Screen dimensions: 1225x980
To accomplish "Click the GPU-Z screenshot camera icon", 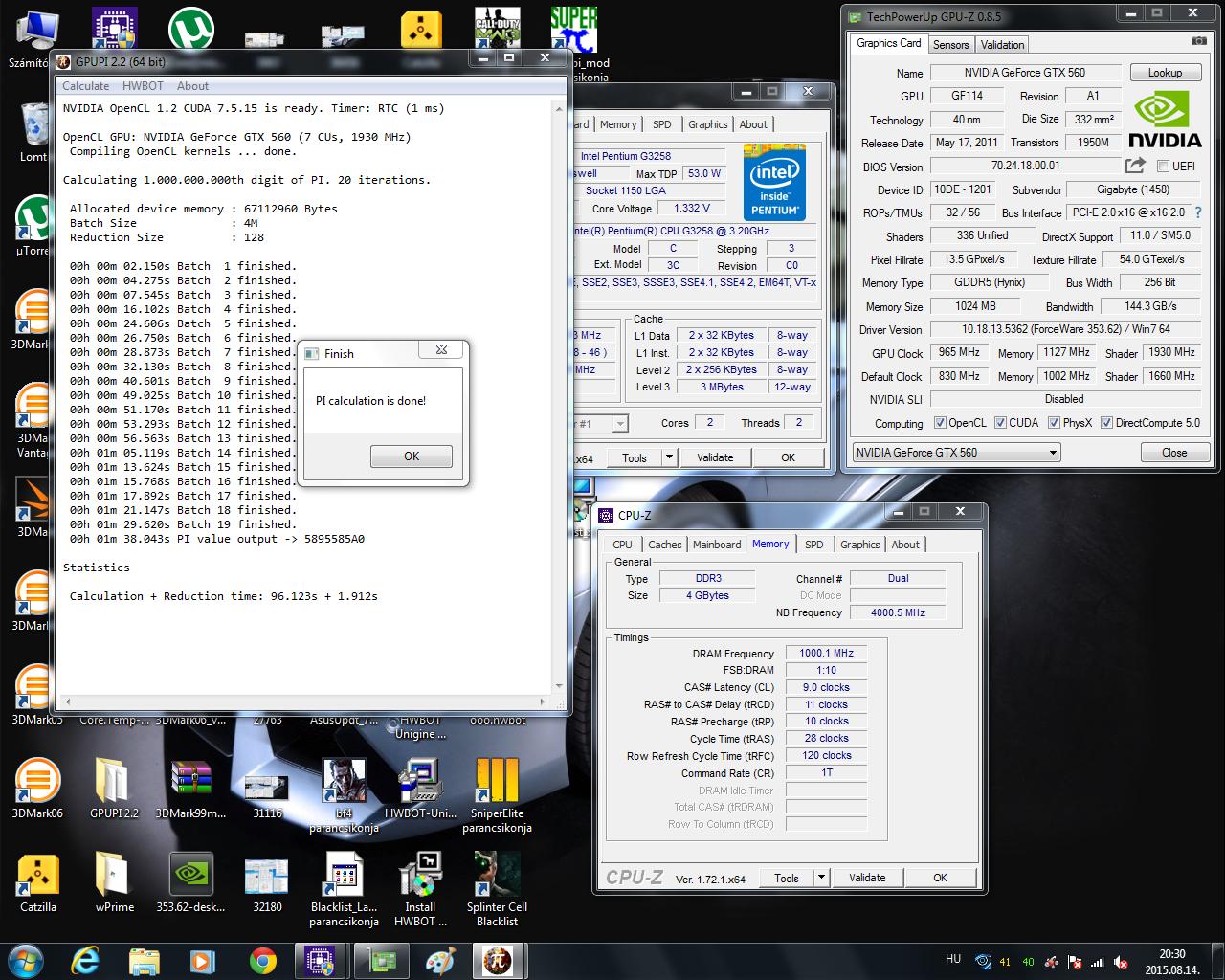I will click(1198, 42).
